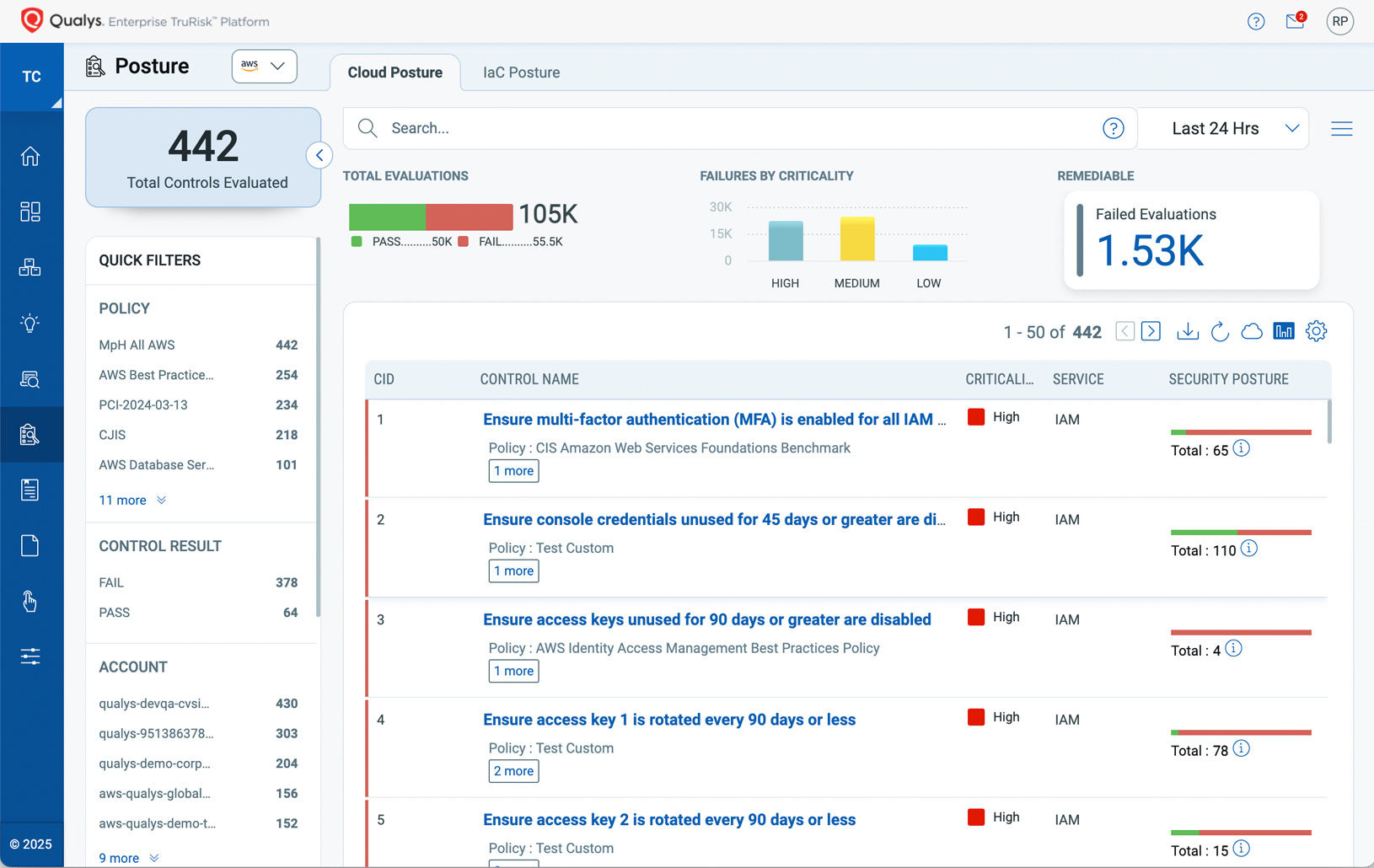Click the Failed Evaluations 1.53K card

(1192, 240)
